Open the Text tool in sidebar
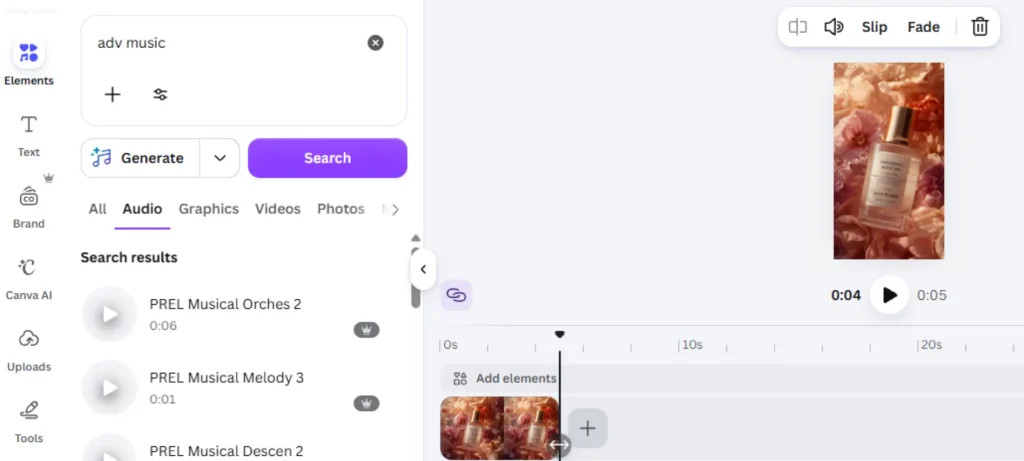Viewport: 1024px width, 461px height. click(x=29, y=125)
